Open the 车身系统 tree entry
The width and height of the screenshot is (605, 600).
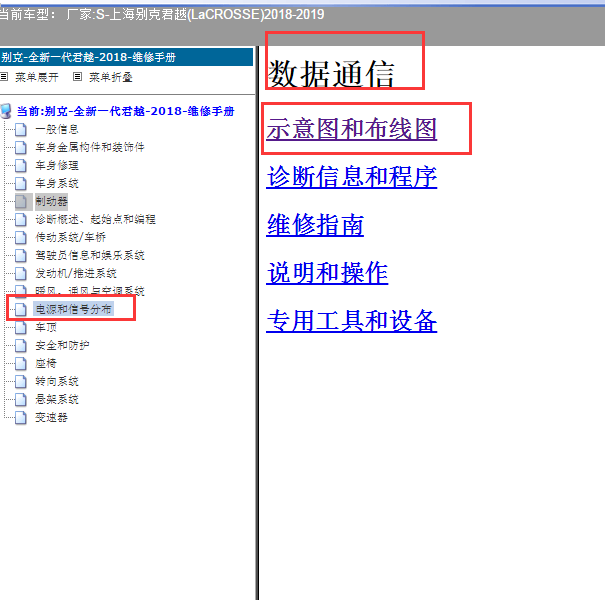tap(57, 183)
